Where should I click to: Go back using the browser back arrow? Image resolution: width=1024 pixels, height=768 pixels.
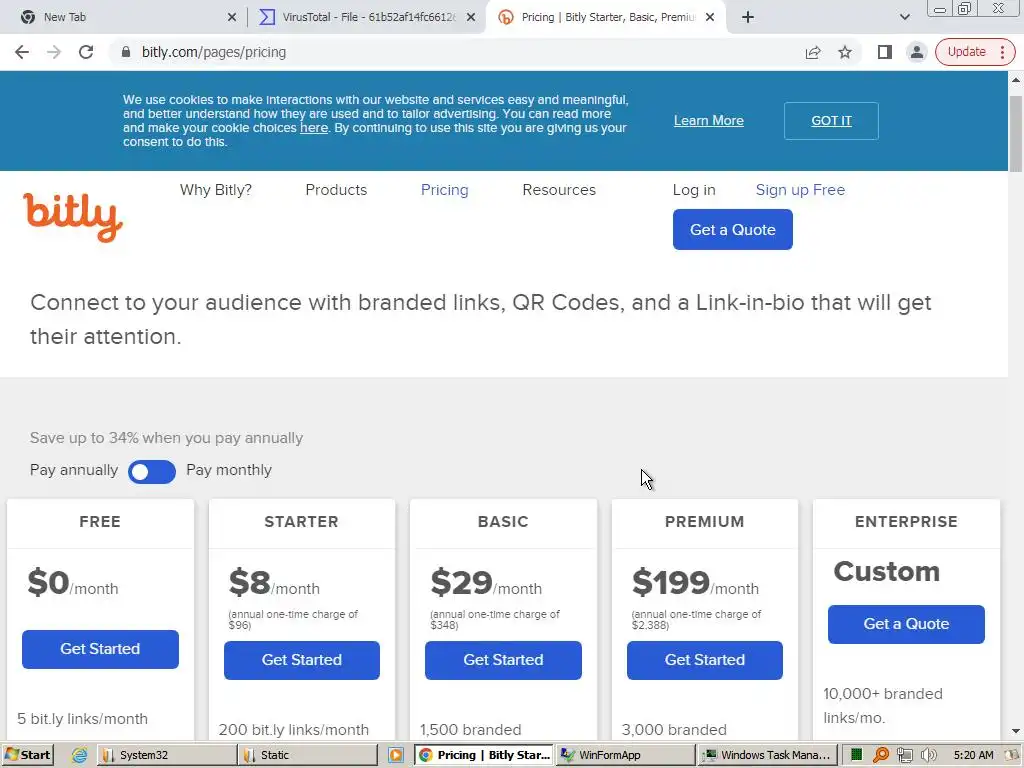[22, 52]
